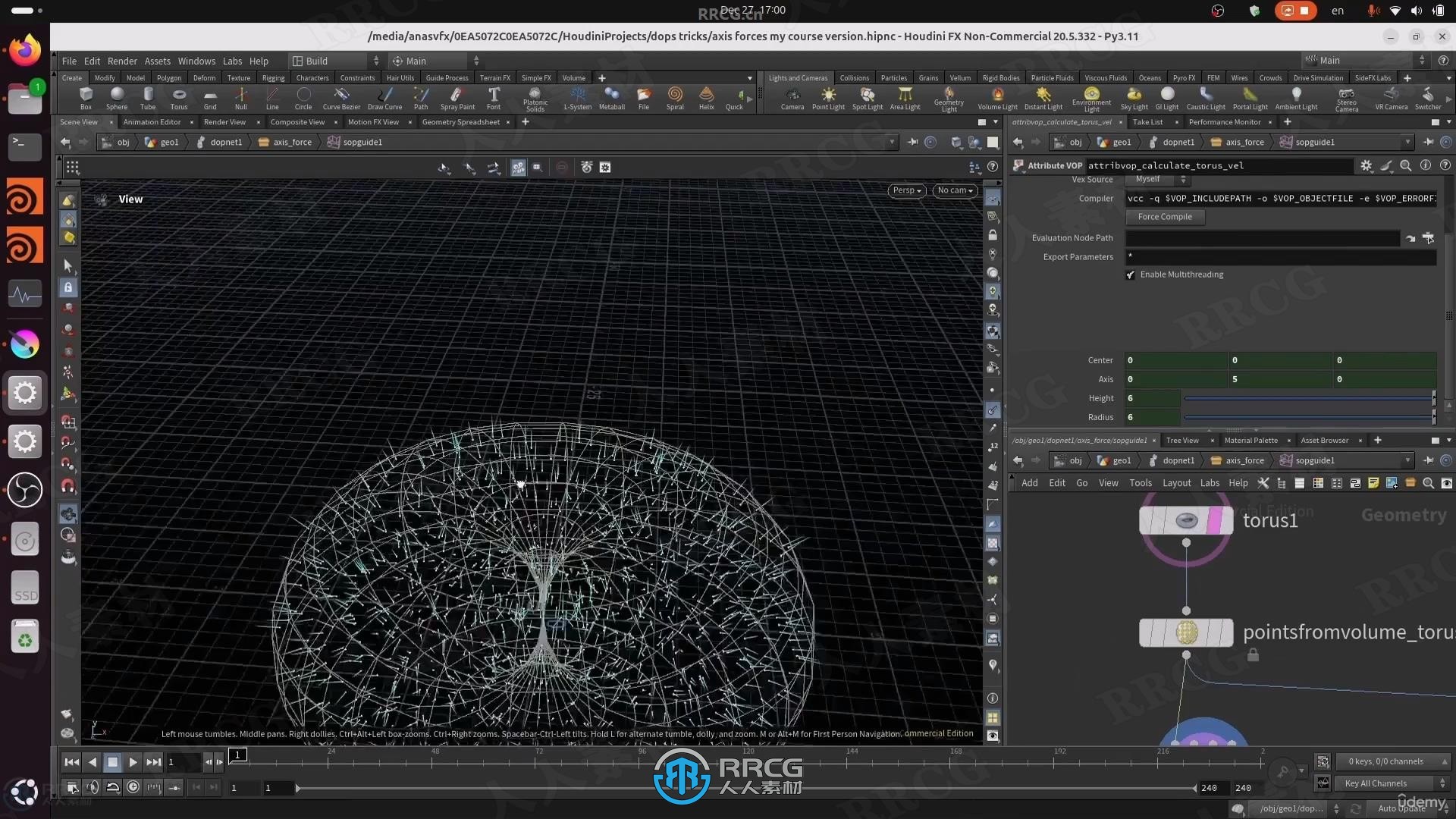
Task: Create a Spot Light
Action: pyautogui.click(x=868, y=97)
